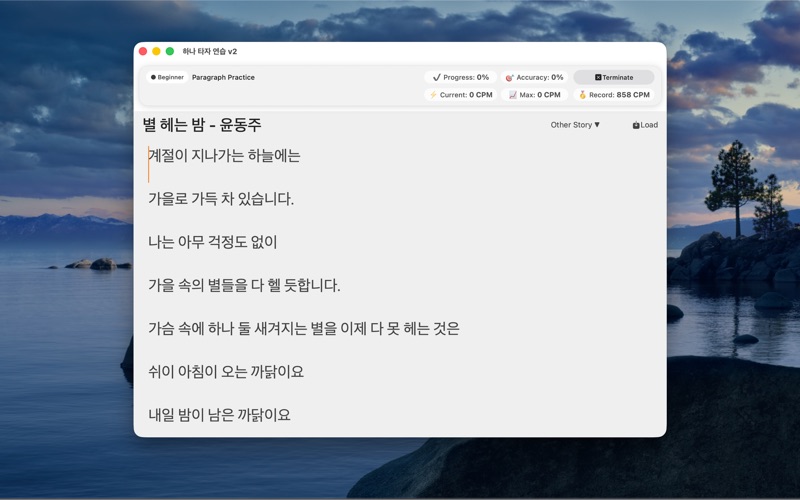Click the checkmark icon beside Progress

tap(436, 78)
